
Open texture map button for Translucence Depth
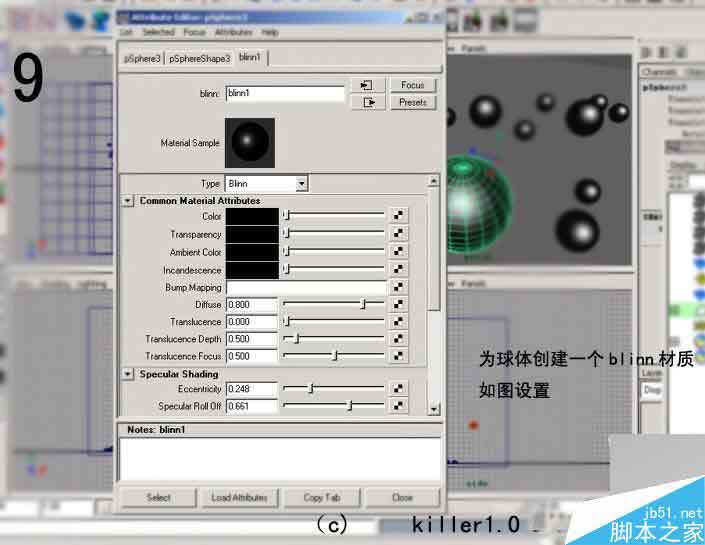(x=398, y=339)
